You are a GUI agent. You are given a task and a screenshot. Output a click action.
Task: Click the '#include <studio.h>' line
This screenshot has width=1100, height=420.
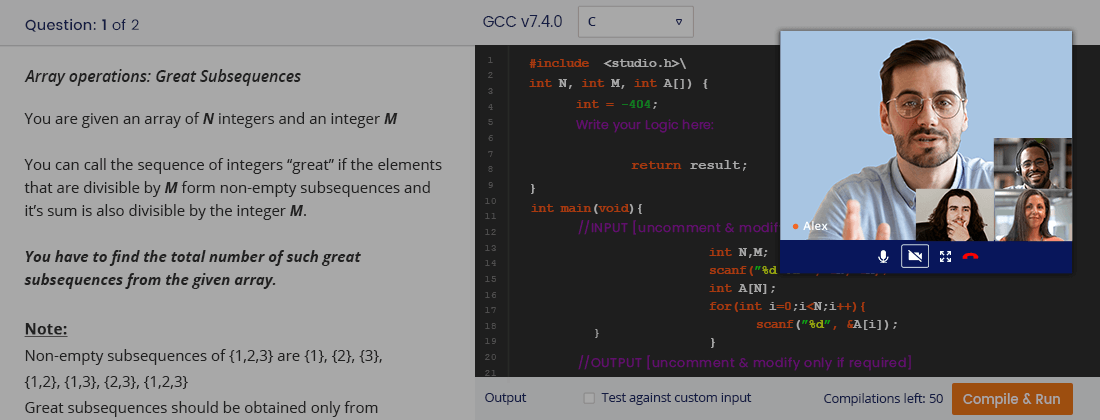(x=608, y=63)
